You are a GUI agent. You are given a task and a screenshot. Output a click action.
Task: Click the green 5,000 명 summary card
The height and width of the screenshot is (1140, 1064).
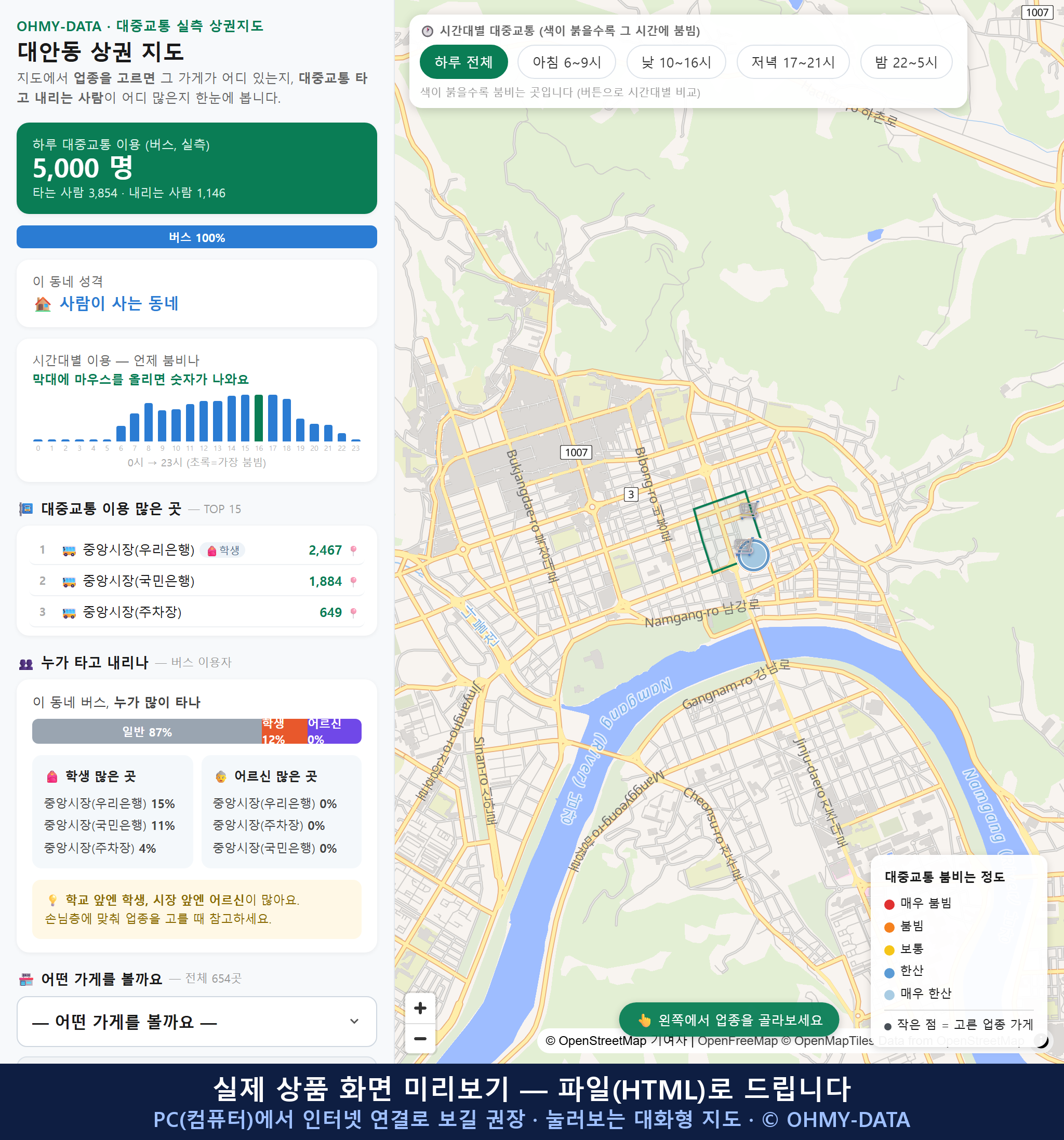pos(197,168)
